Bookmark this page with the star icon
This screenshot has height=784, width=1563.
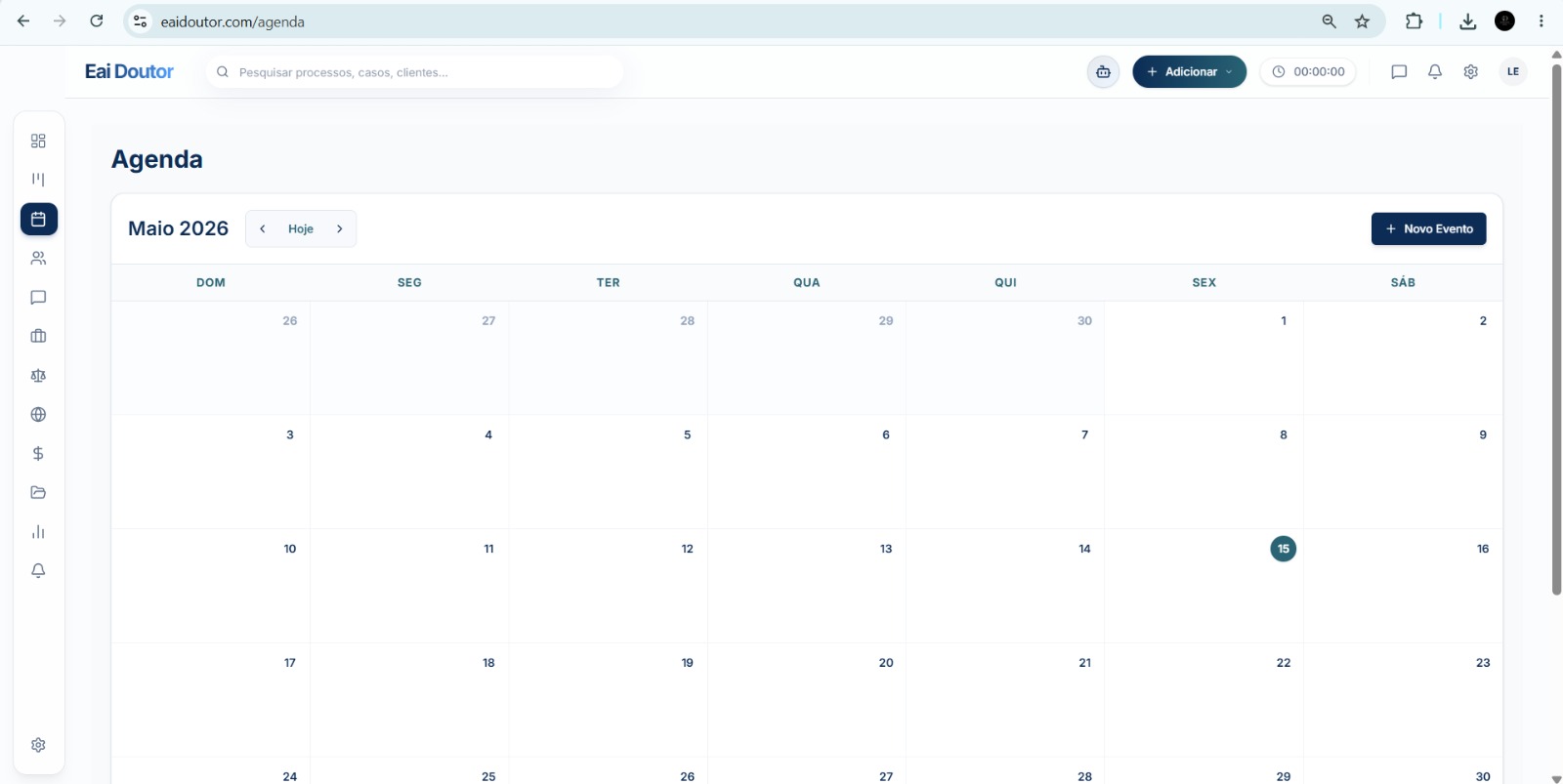[x=1363, y=21]
